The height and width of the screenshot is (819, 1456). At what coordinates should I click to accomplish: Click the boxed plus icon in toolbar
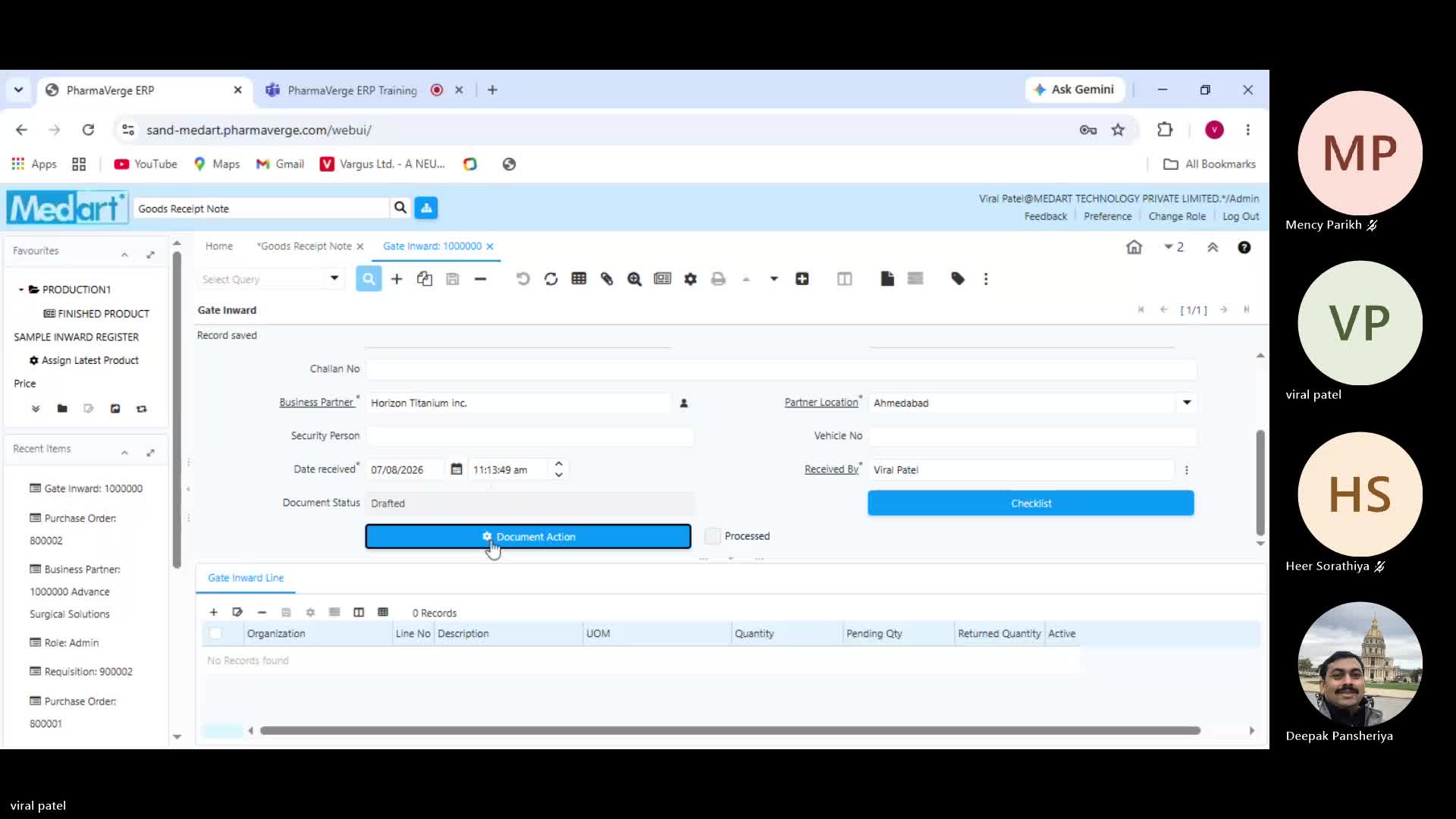802,279
